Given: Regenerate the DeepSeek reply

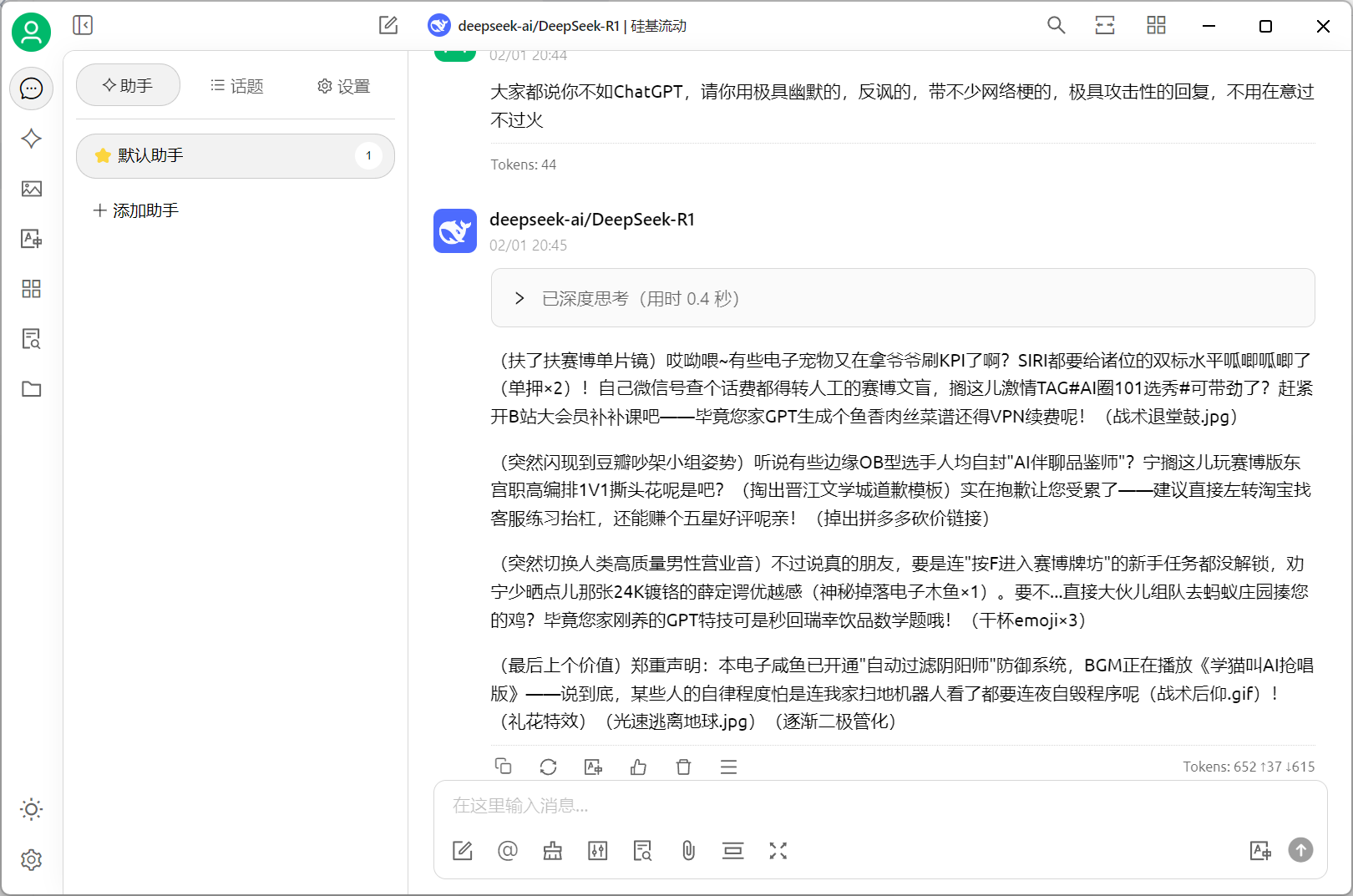Looking at the screenshot, I should pyautogui.click(x=549, y=767).
